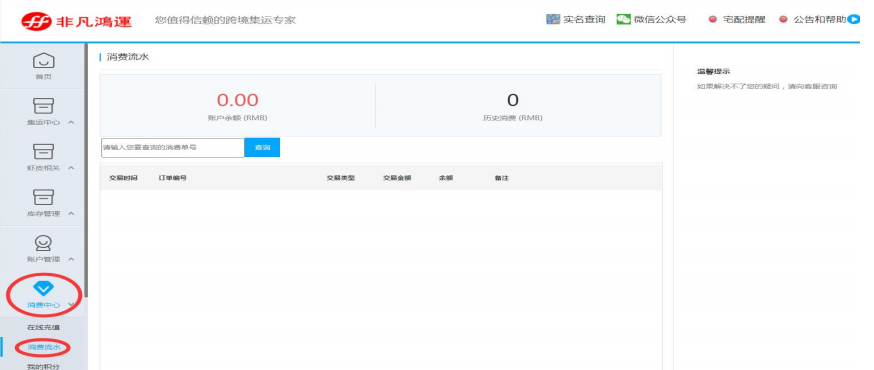Viewport: 874px width, 370px height.
Task: Click the 历史消费 (RMB) label
Action: 513,118
